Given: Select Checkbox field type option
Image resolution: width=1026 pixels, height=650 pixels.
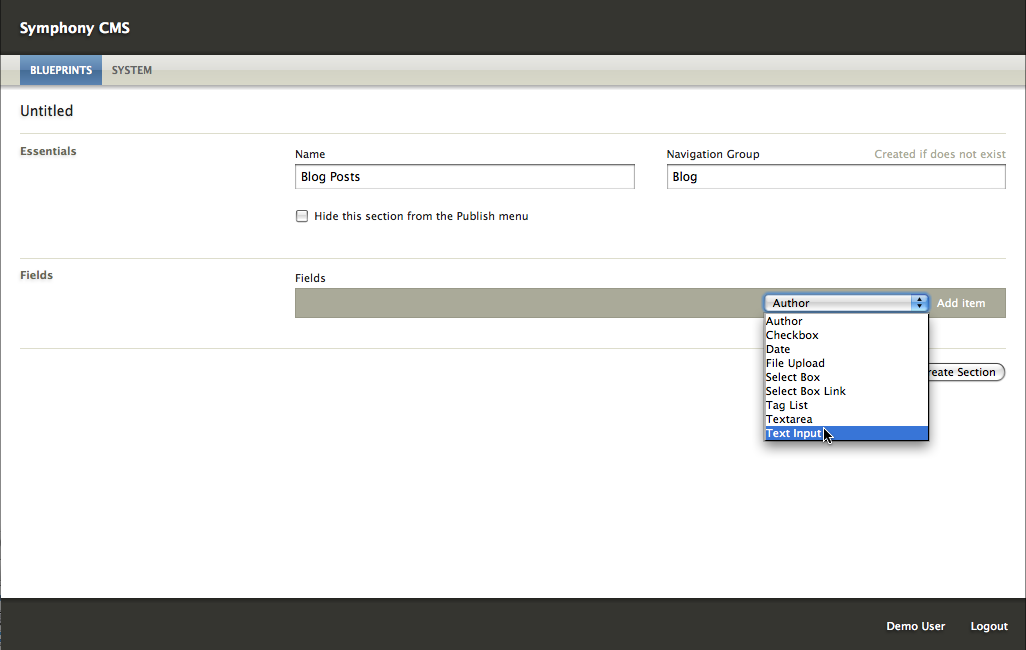Looking at the screenshot, I should pyautogui.click(x=792, y=335).
